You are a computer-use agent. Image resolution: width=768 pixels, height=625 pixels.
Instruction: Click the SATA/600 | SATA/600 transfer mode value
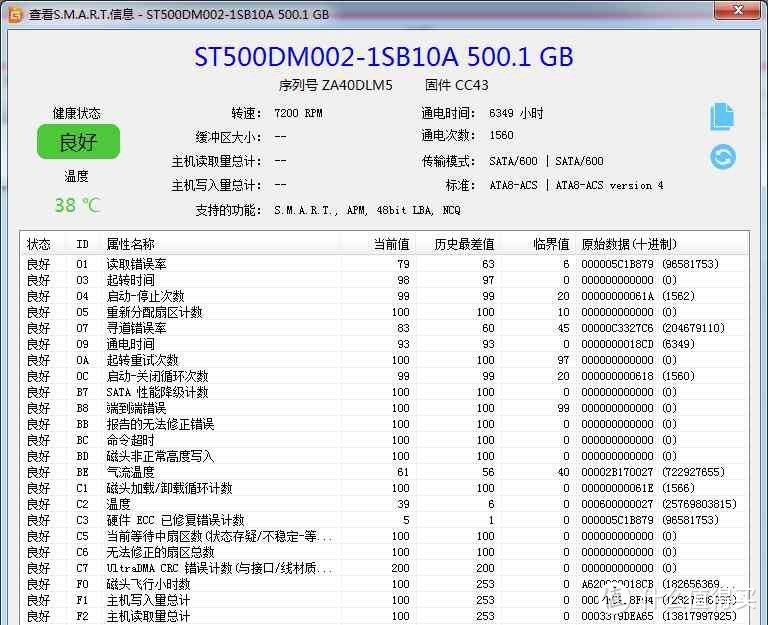(x=546, y=161)
